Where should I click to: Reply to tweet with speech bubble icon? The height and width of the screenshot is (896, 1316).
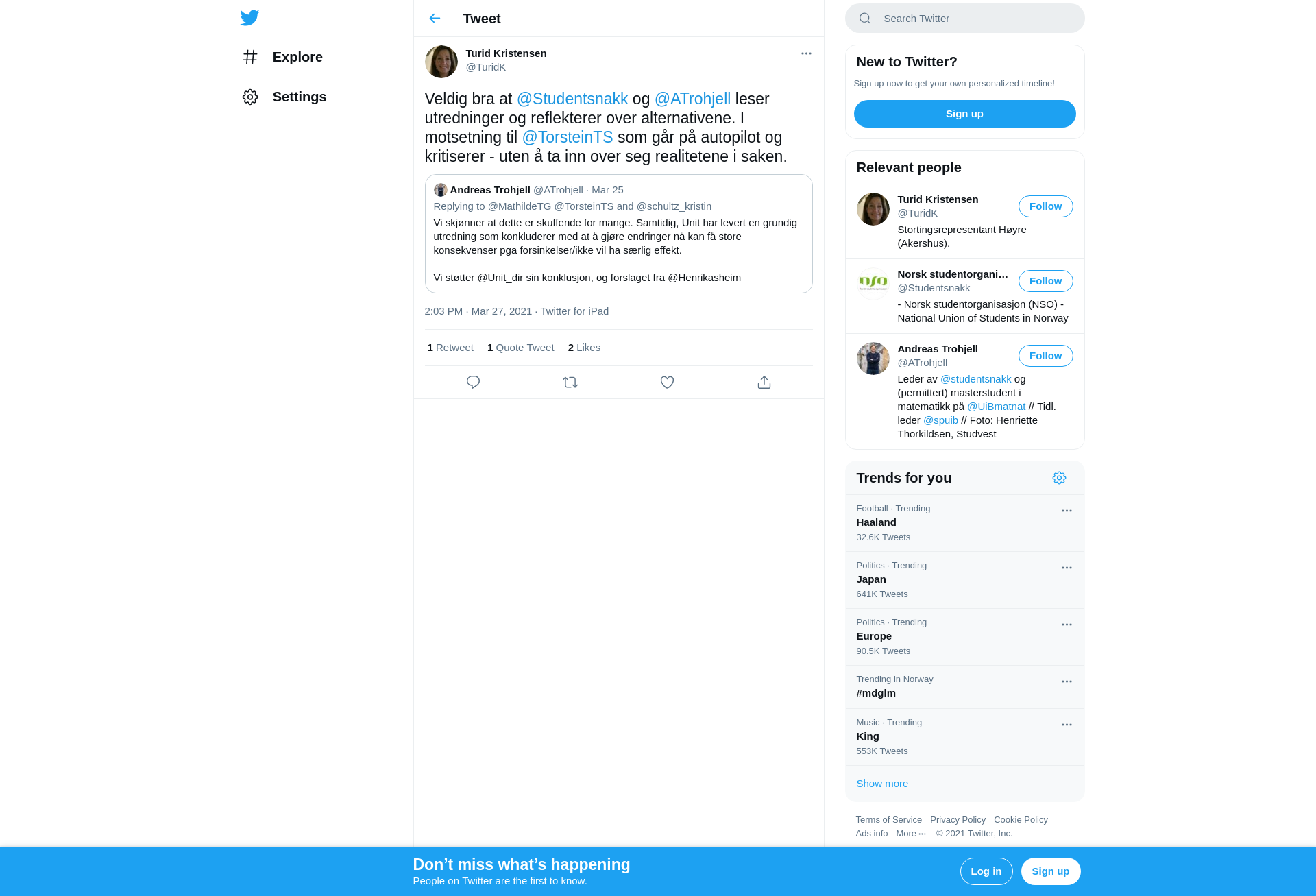[x=473, y=383]
